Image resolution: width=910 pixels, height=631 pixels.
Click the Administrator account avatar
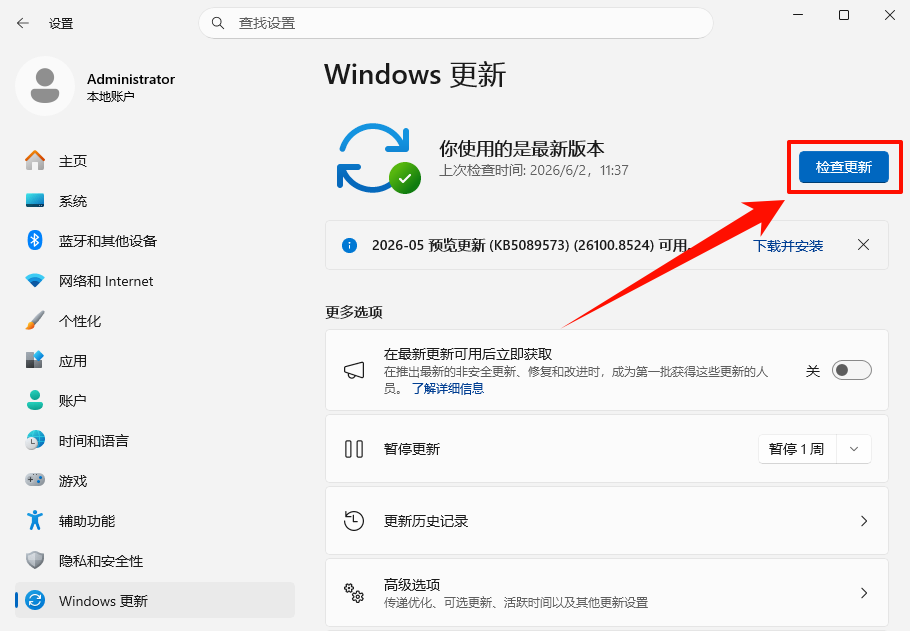coord(45,86)
